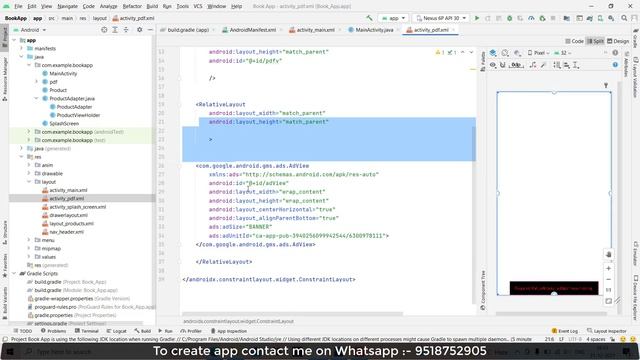Open the Pixel device preview dropdown
Screen dimensions: 640x360
(538, 53)
